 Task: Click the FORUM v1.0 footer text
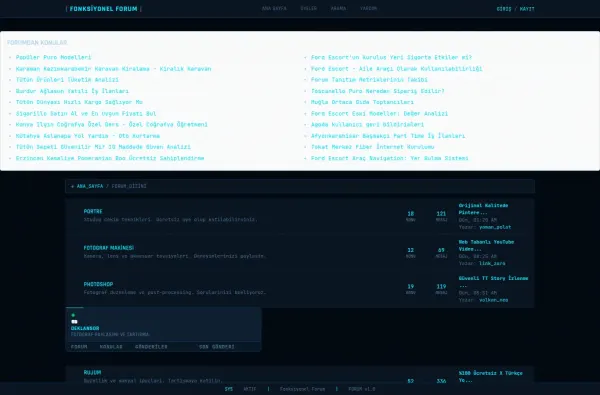pos(362,389)
